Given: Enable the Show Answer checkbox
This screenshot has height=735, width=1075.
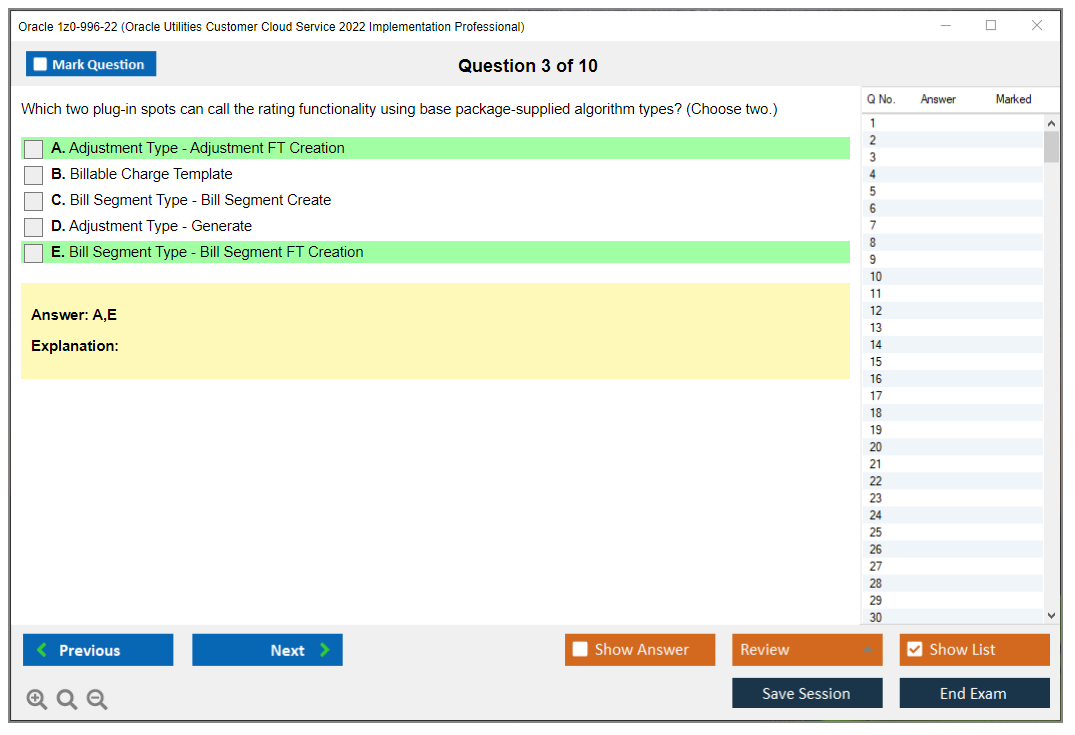Looking at the screenshot, I should [580, 649].
